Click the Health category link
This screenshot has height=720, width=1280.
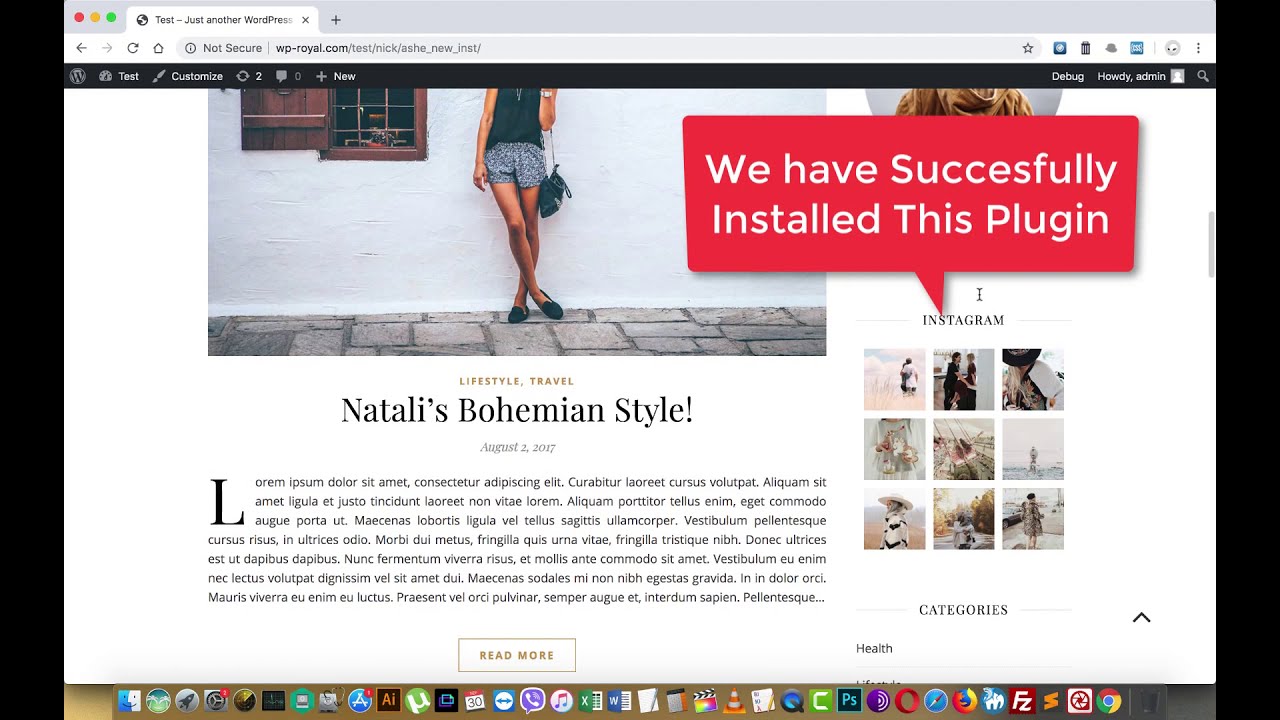[874, 648]
